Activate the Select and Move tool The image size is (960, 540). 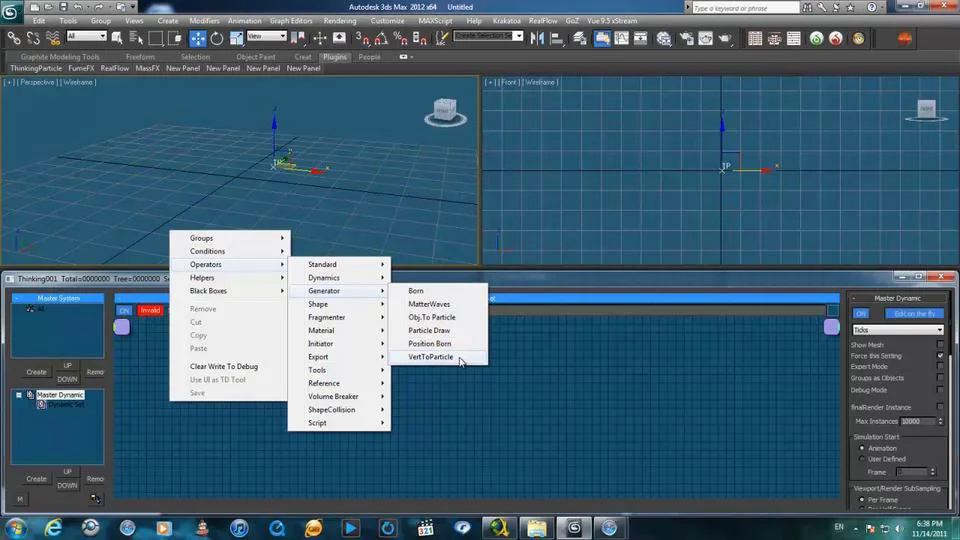point(198,39)
